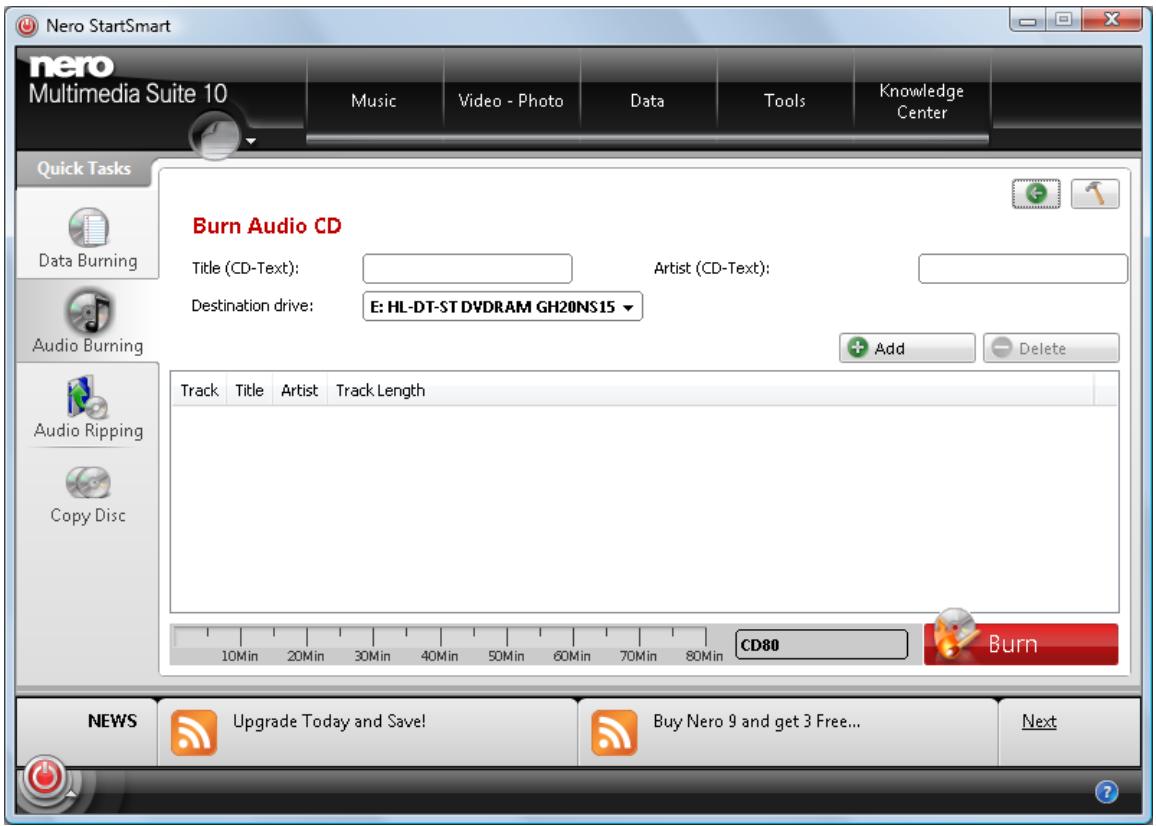
Task: Minimize the Nero StartSmart window
Action: pyautogui.click(x=1028, y=20)
